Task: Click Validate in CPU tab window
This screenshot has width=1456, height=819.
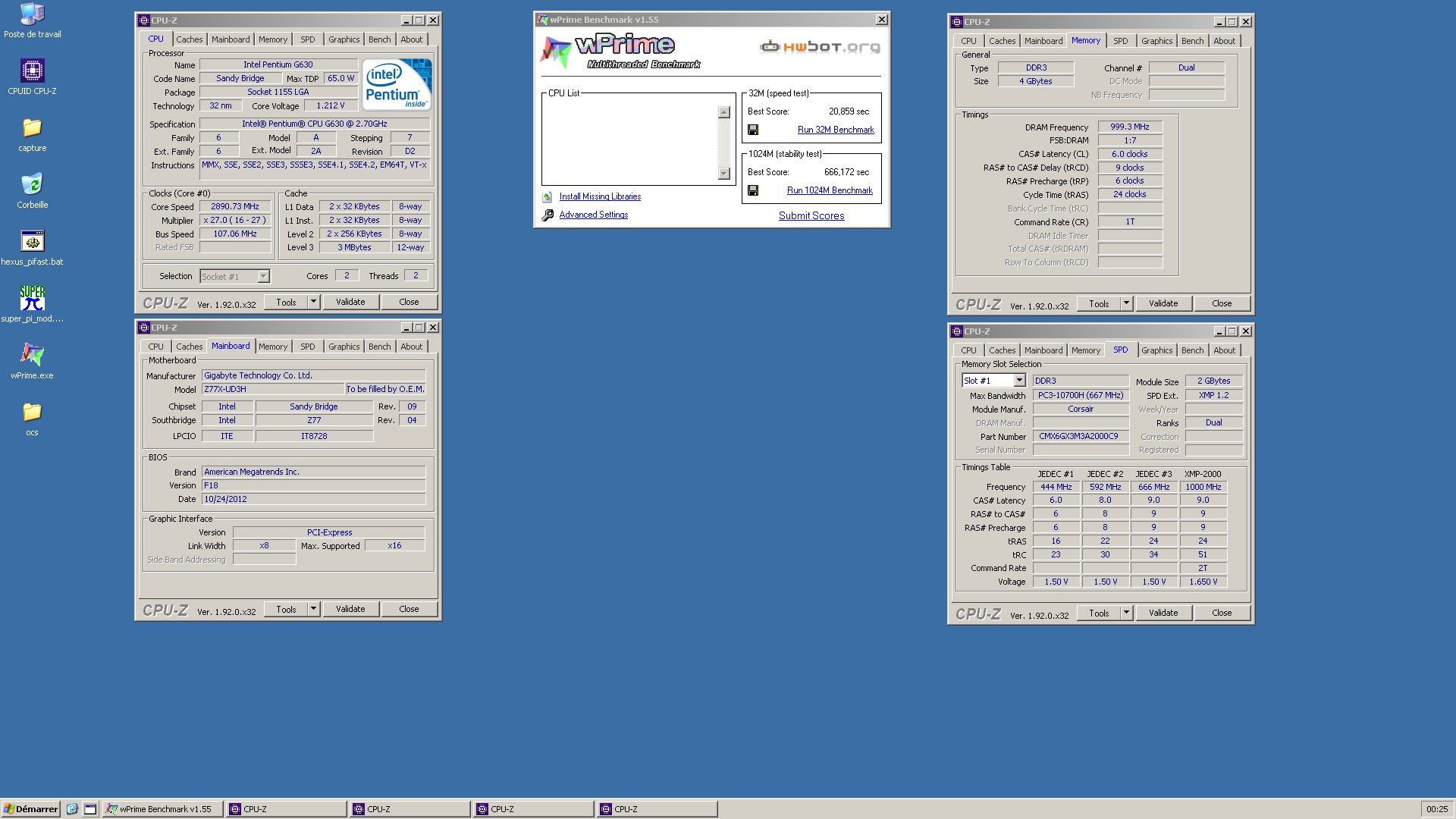Action: pyautogui.click(x=350, y=302)
